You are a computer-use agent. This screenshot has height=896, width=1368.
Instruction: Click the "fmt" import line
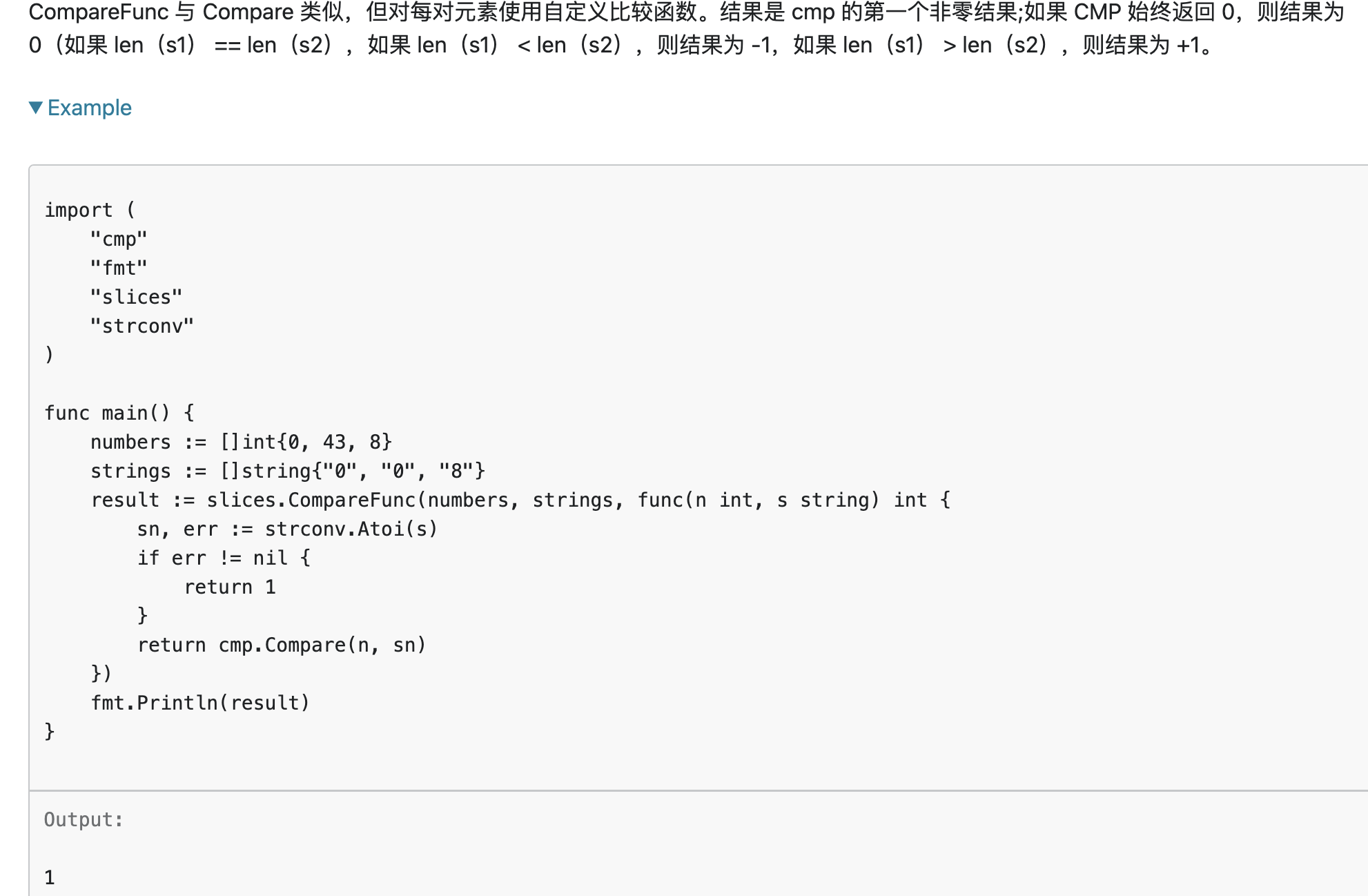(x=119, y=268)
